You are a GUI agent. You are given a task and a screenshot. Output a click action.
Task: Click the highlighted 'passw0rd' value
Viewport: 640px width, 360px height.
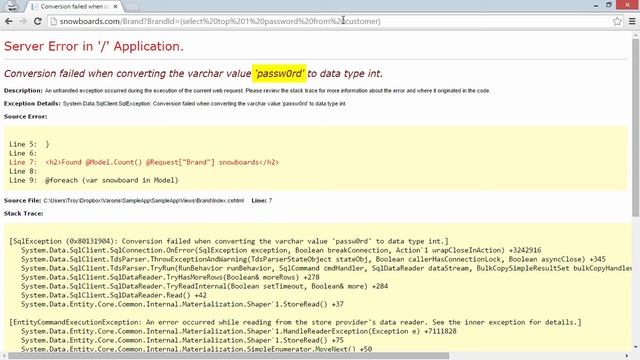point(279,73)
